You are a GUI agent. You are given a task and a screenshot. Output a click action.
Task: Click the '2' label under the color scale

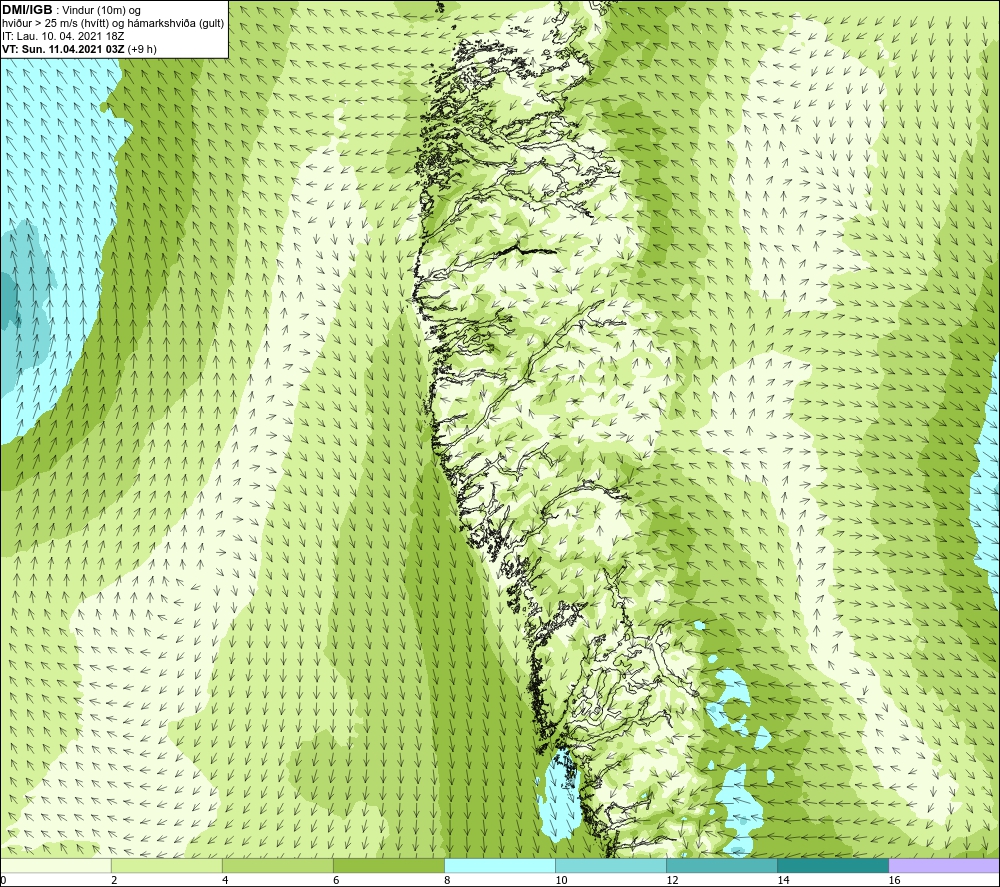pyautogui.click(x=114, y=881)
